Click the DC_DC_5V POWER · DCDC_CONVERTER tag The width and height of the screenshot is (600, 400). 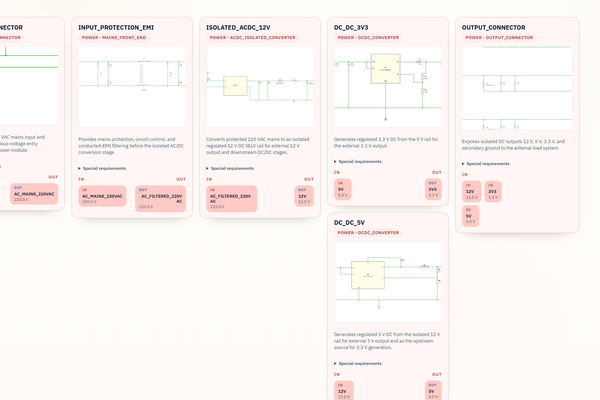(368, 233)
